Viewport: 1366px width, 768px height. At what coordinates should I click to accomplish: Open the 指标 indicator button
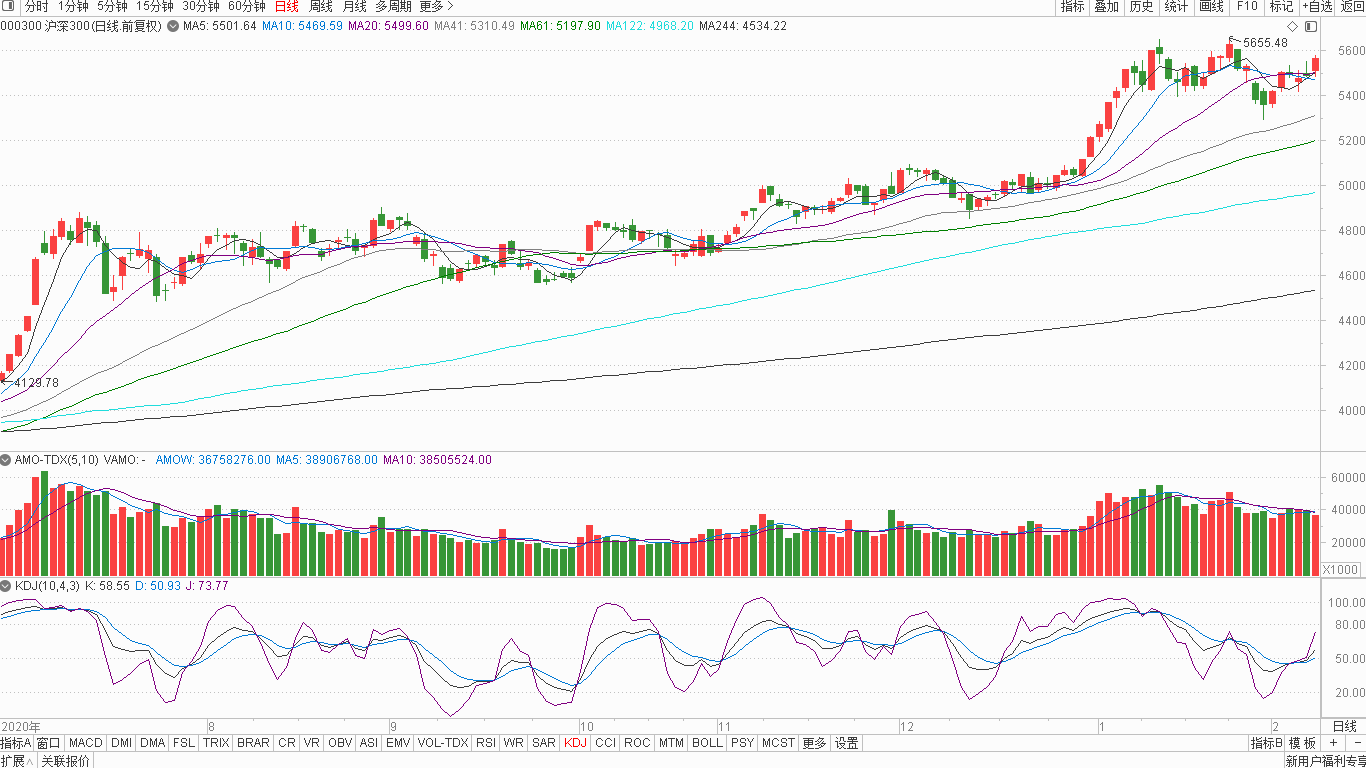[1072, 6]
